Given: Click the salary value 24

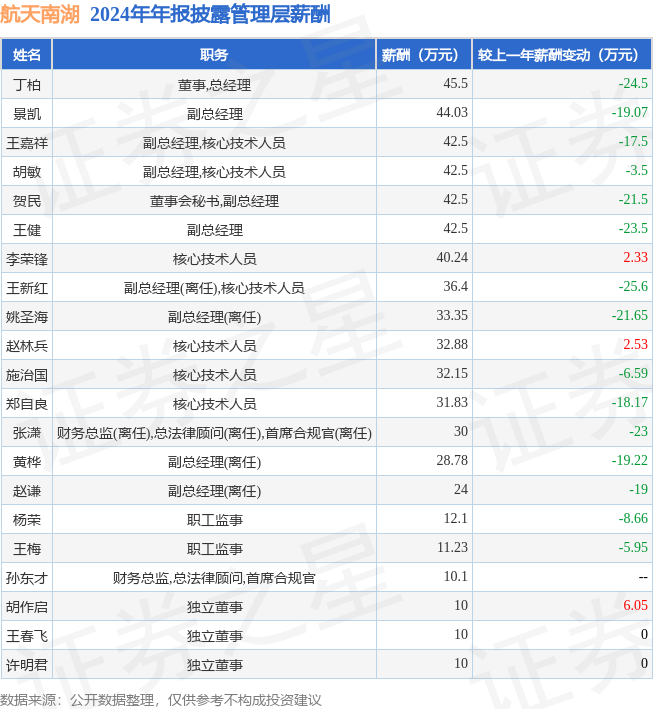Looking at the screenshot, I should (461, 489).
